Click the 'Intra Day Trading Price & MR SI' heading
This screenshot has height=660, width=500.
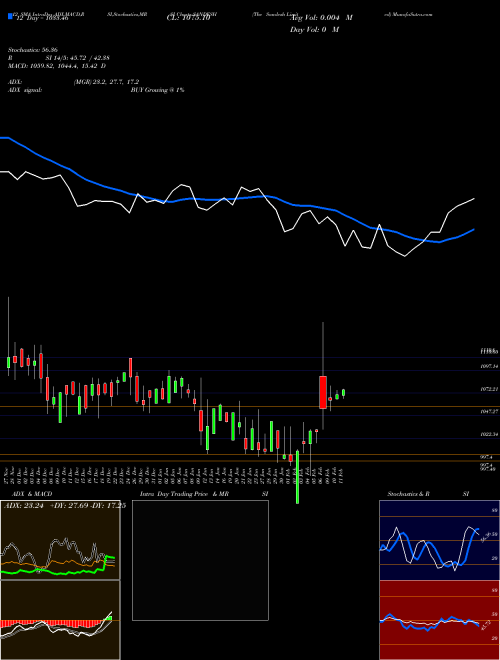tap(204, 494)
